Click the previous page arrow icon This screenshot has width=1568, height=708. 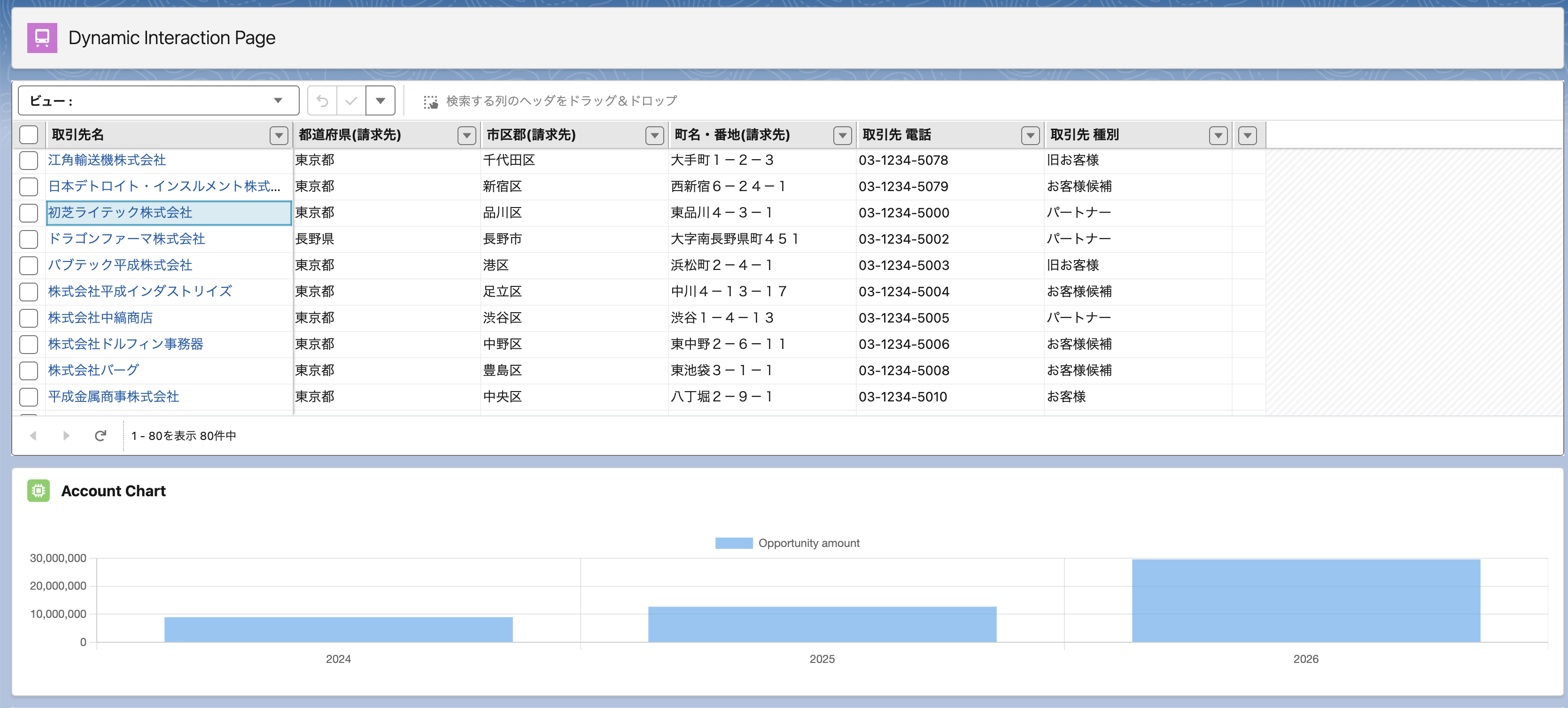coord(33,436)
